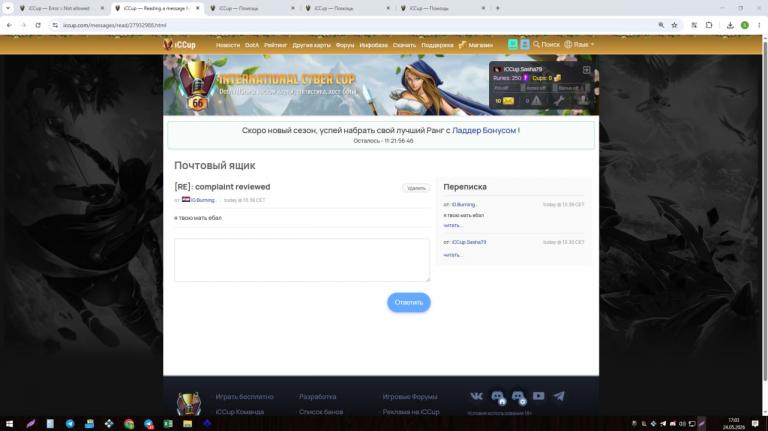Open the Telegram icon in footer
This screenshot has width=768, height=431.
point(559,396)
